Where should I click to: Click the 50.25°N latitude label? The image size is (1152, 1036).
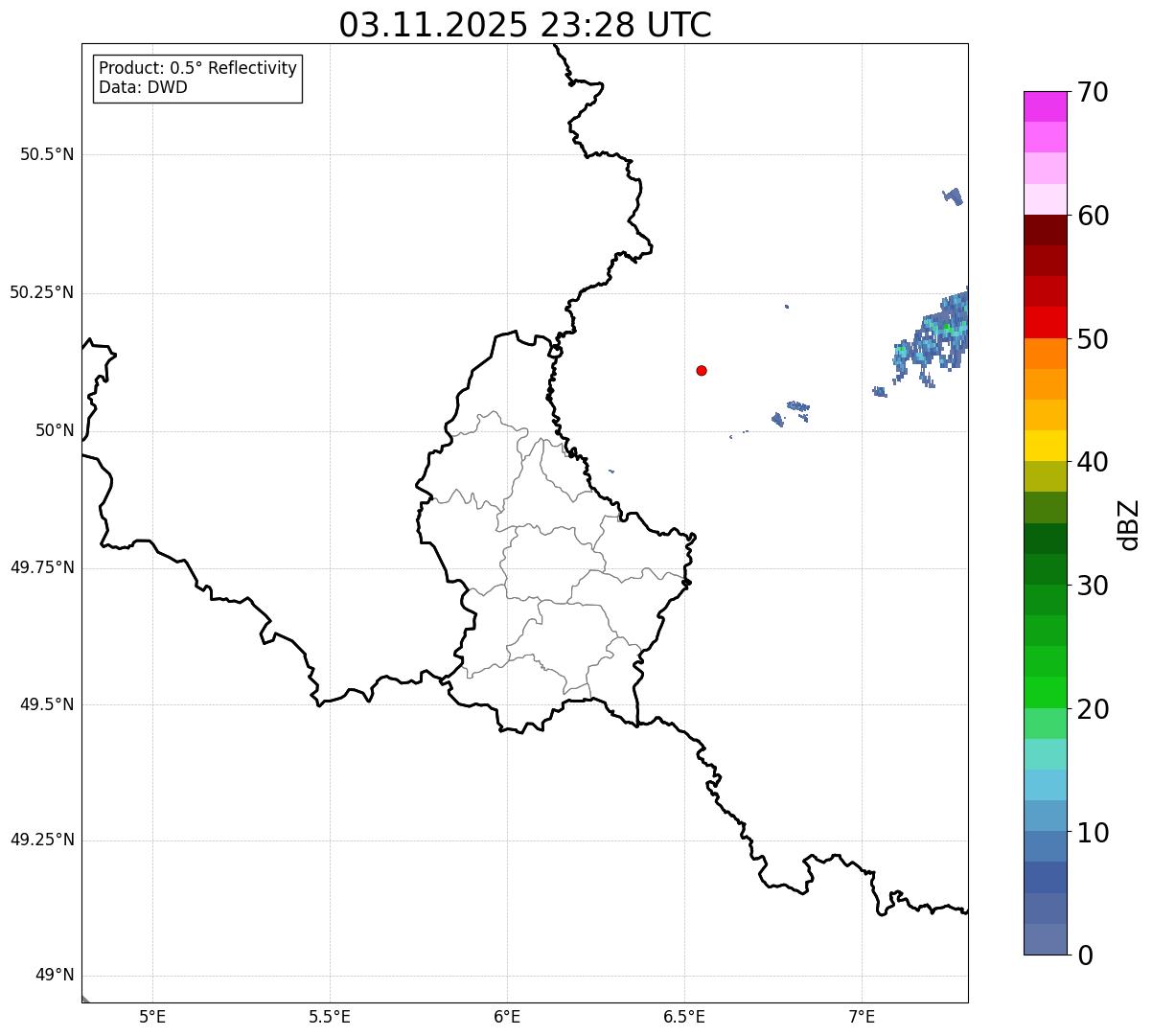pyautogui.click(x=42, y=292)
